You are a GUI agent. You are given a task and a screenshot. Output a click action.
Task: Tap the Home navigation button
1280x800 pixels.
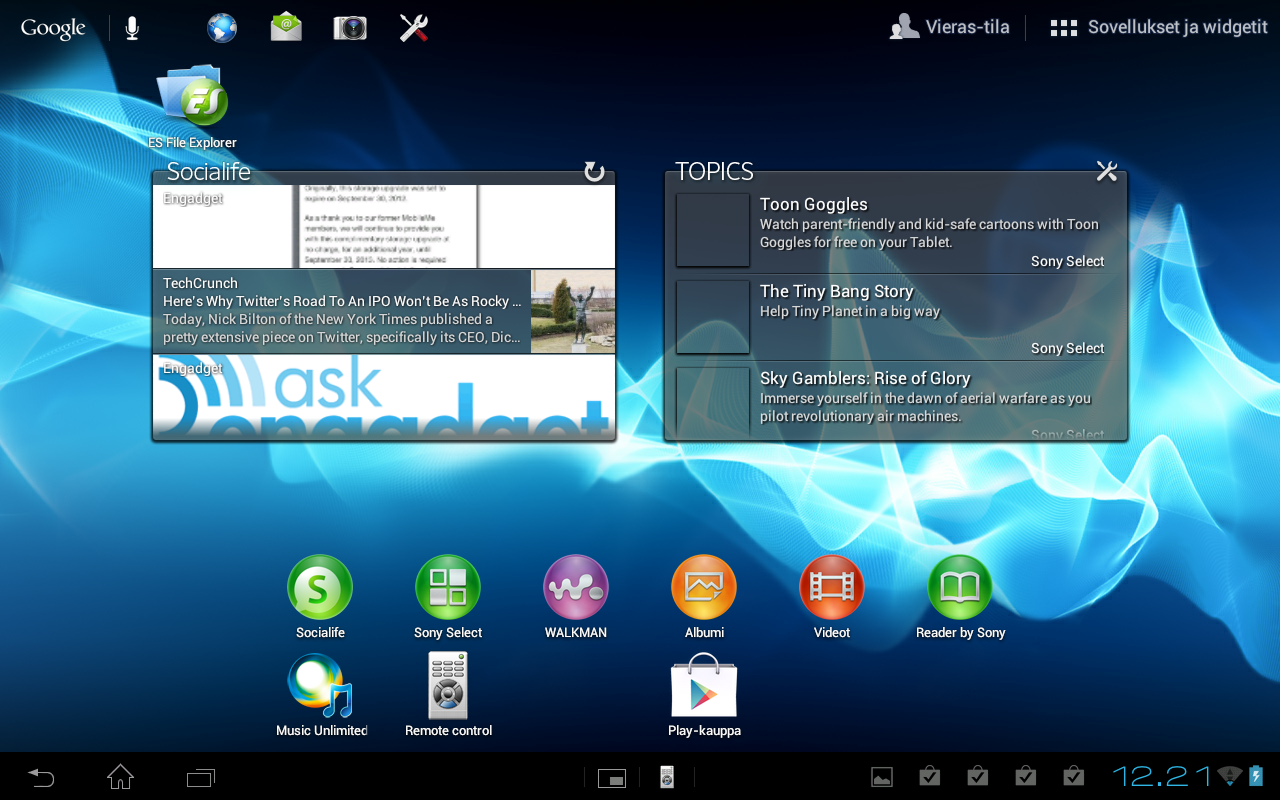(120, 776)
